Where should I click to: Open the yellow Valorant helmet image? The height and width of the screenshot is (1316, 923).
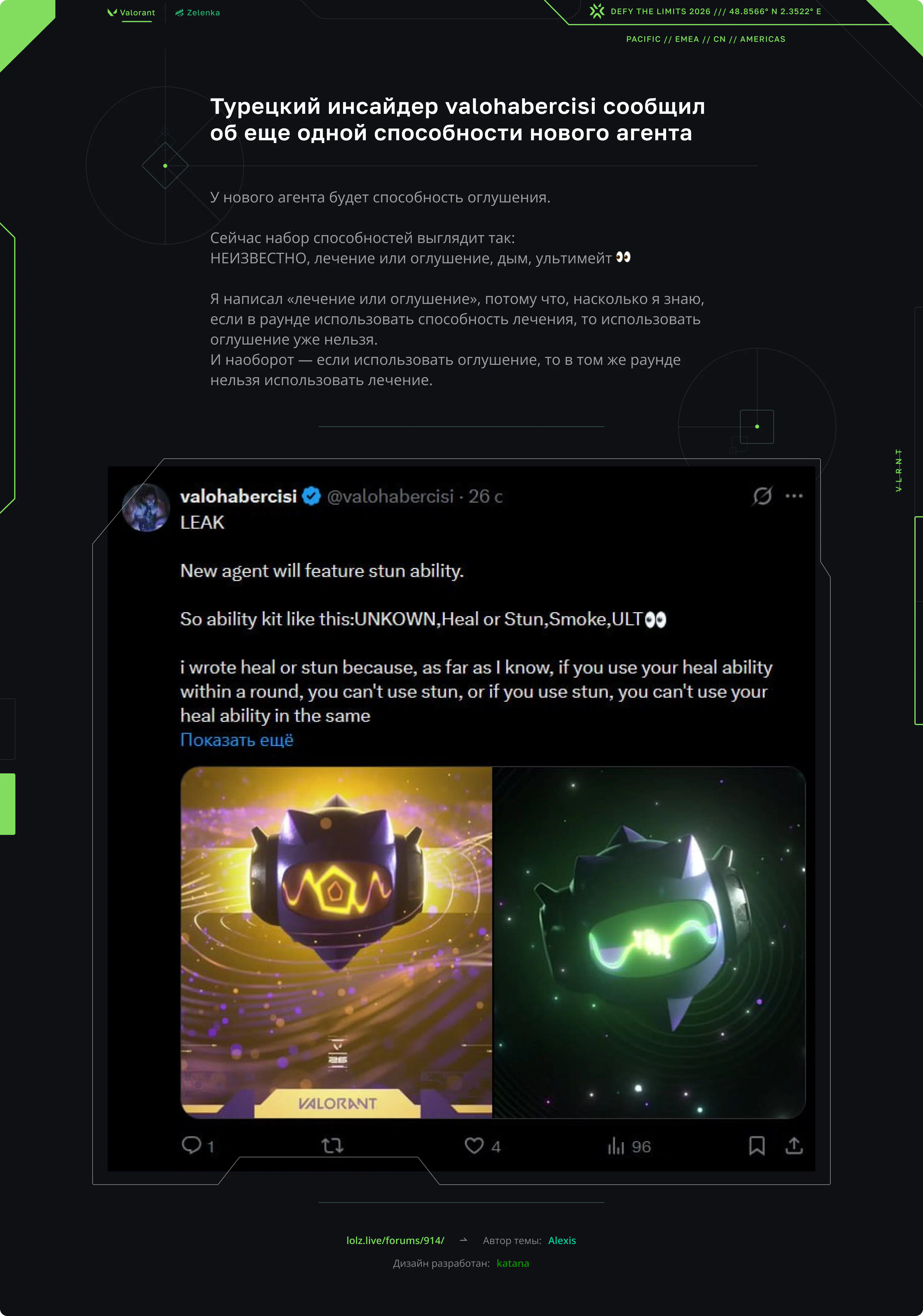[337, 942]
